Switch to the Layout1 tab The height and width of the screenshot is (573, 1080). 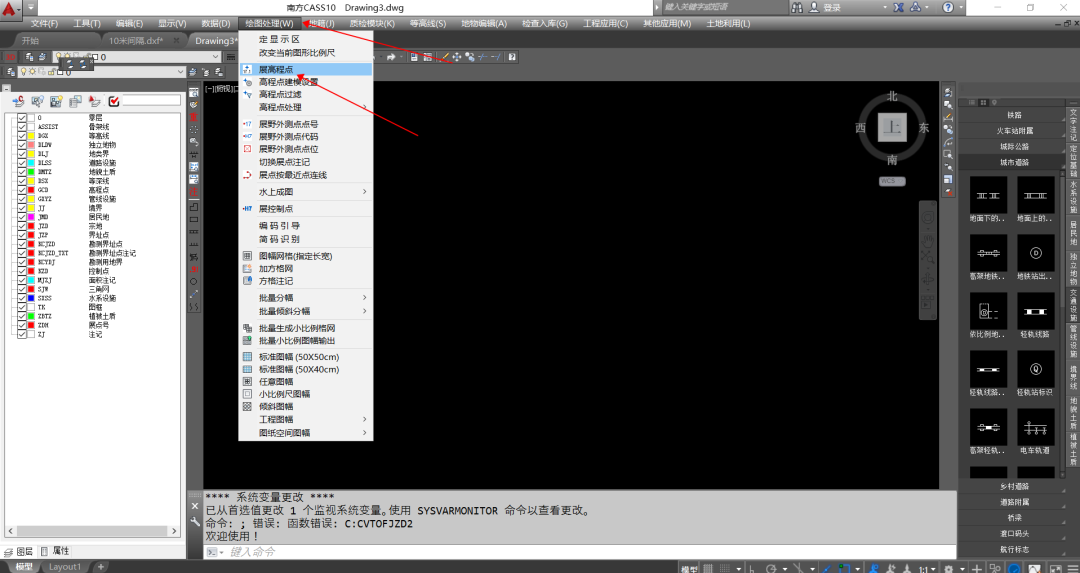tap(65, 567)
